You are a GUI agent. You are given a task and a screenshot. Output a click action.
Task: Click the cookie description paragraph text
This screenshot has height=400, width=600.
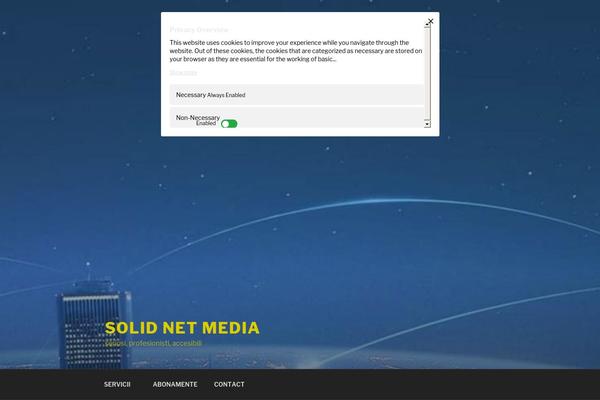[296, 51]
